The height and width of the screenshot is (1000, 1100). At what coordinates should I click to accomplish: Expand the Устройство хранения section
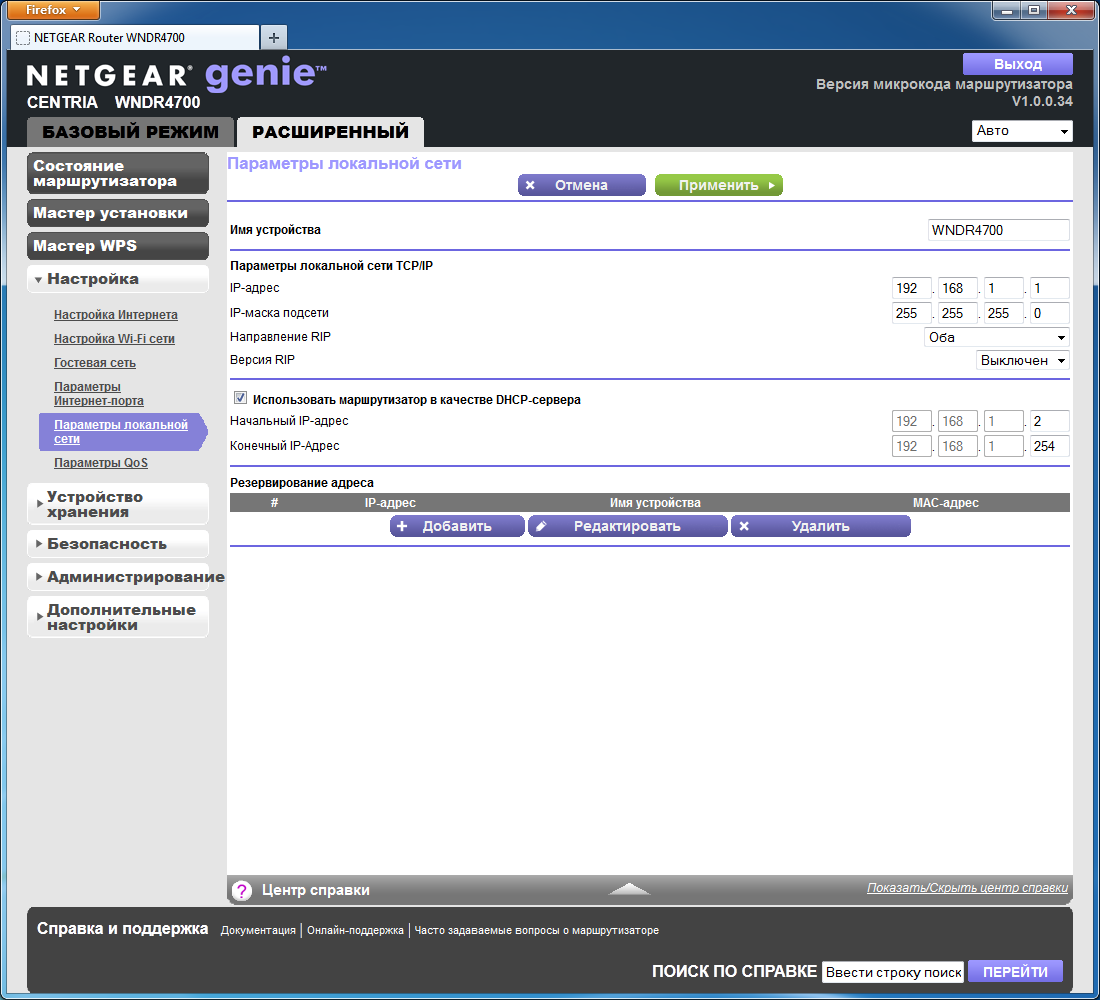point(118,504)
